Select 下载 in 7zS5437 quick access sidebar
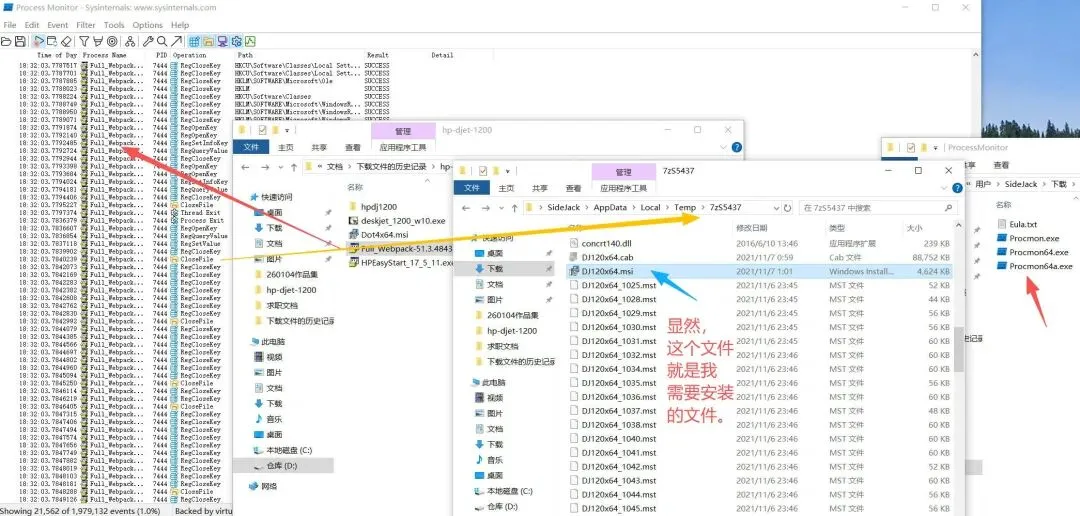 pyautogui.click(x=503, y=269)
